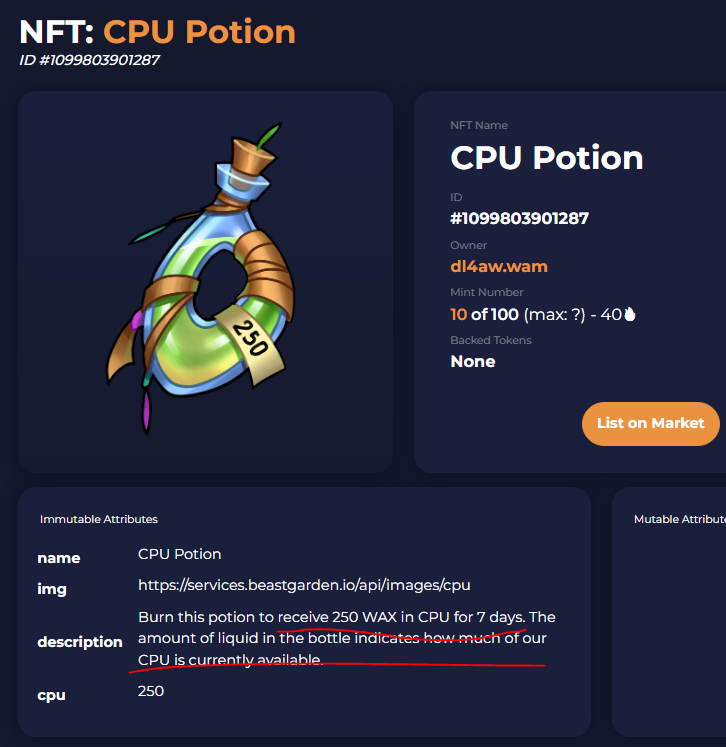Click the name attribute value CPU Potion

[180, 555]
